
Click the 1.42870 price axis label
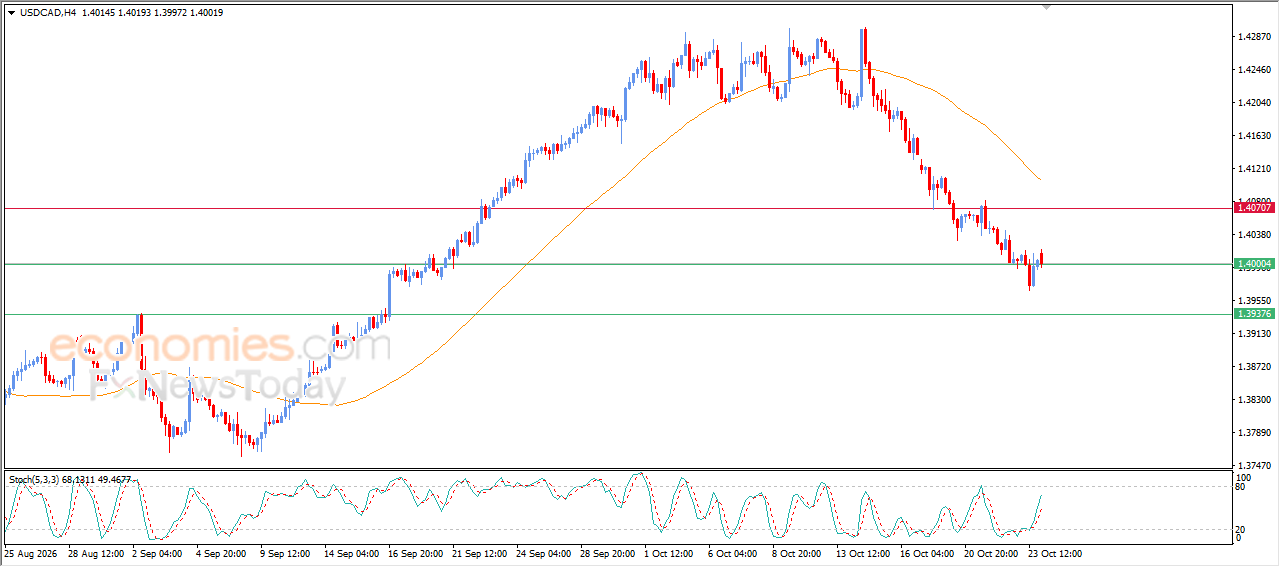(1254, 37)
